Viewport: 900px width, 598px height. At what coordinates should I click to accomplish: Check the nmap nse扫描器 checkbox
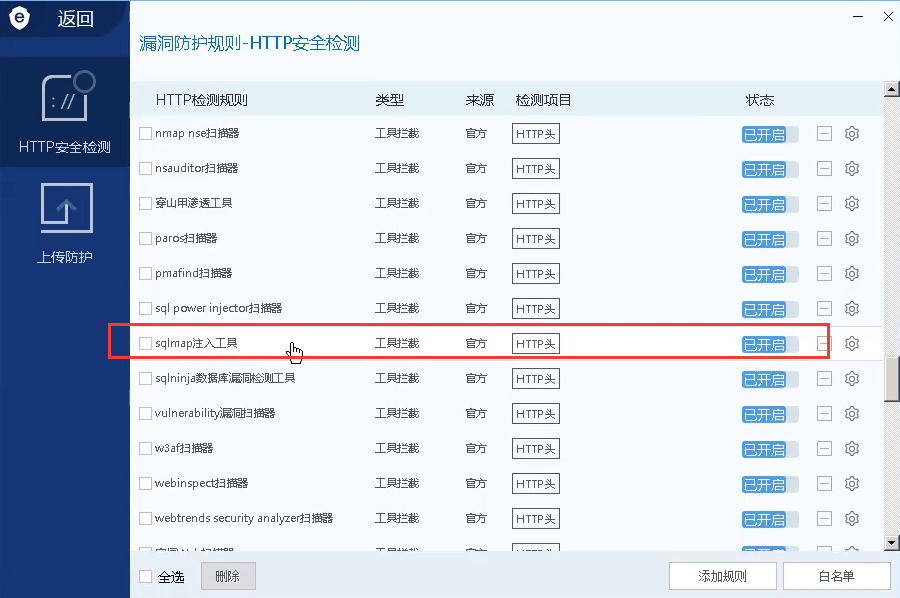pyautogui.click(x=146, y=134)
